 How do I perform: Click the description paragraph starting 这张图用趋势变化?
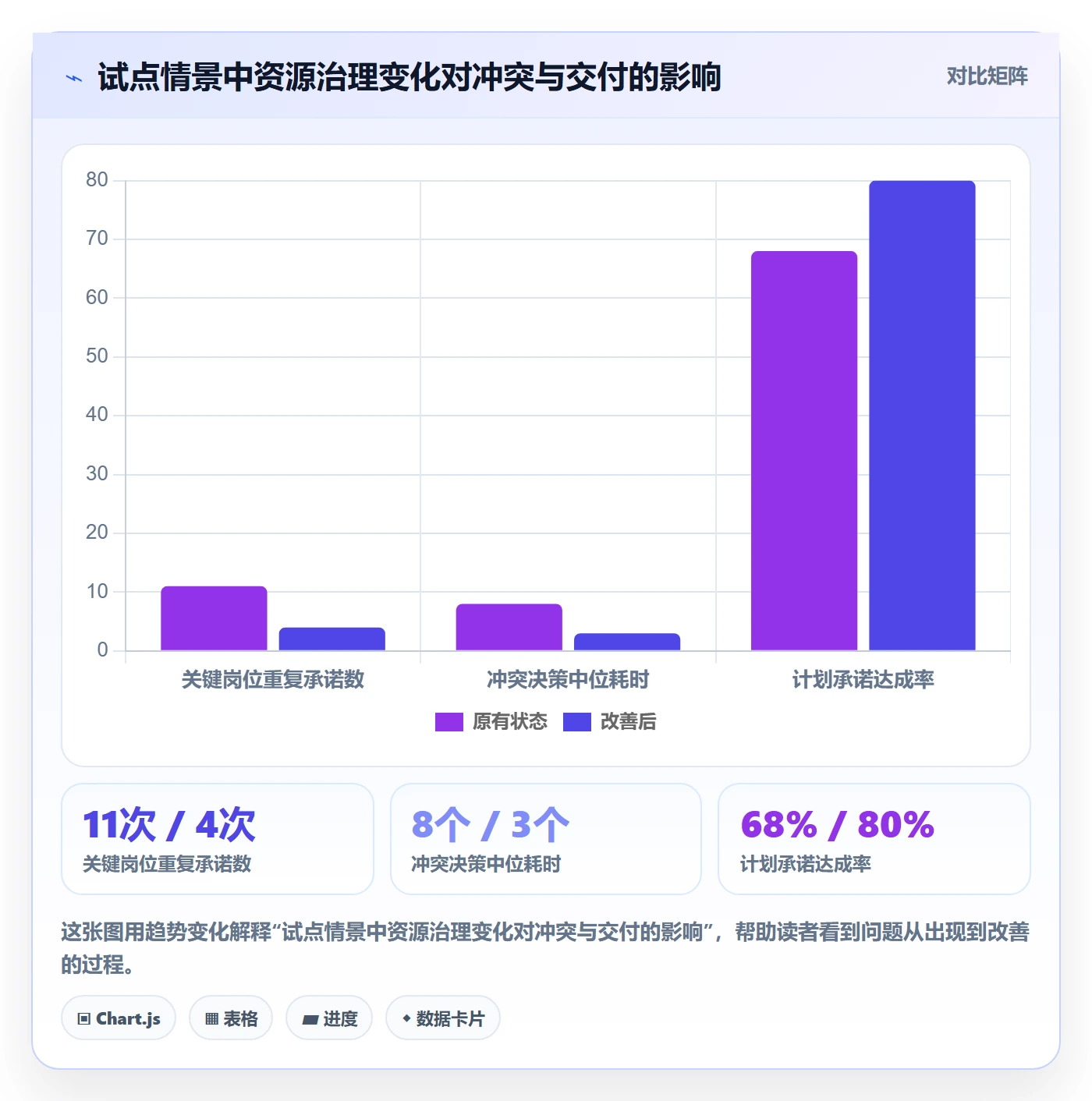coord(545,947)
